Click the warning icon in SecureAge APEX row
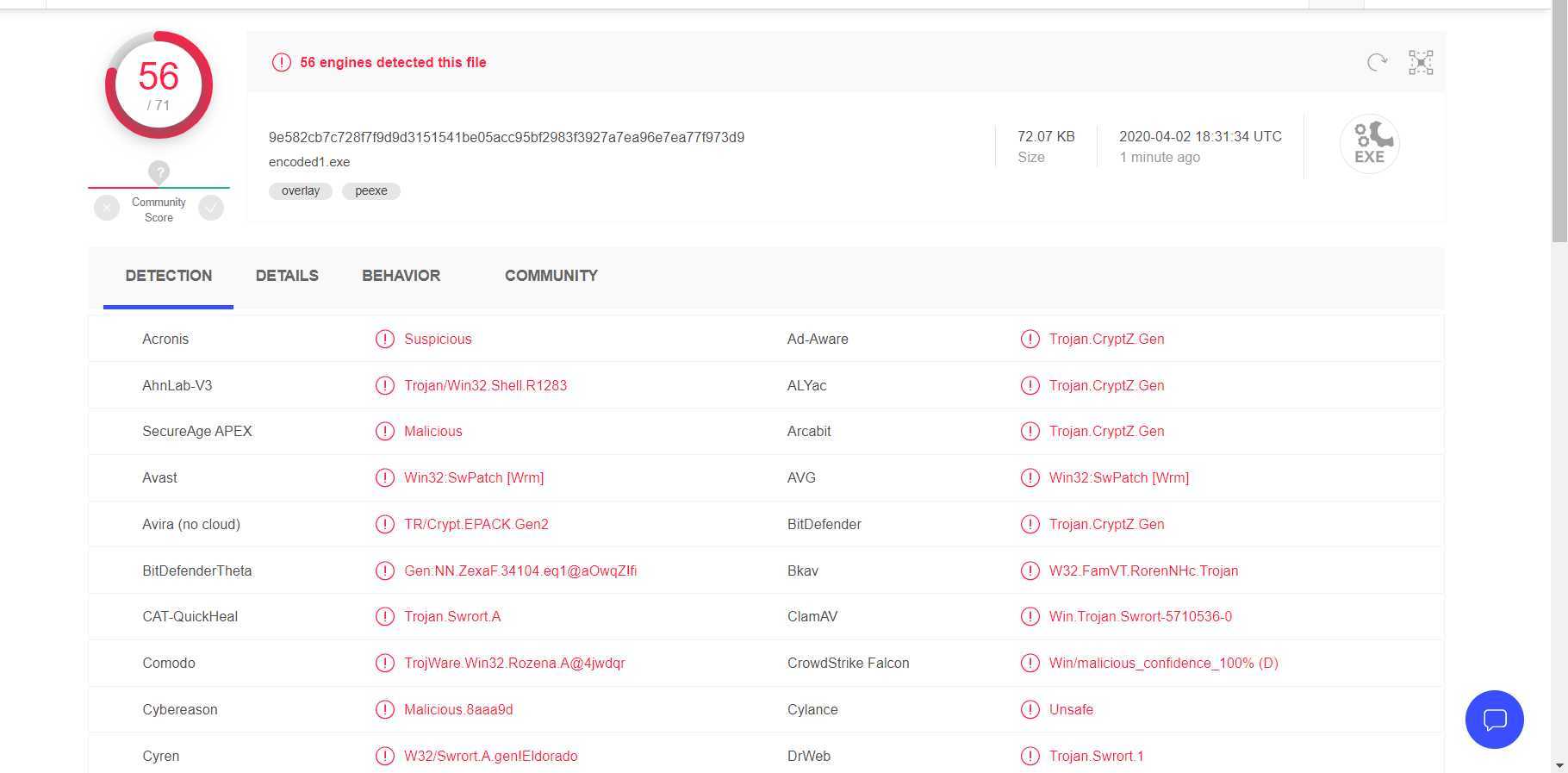The height and width of the screenshot is (773, 1568). [385, 431]
